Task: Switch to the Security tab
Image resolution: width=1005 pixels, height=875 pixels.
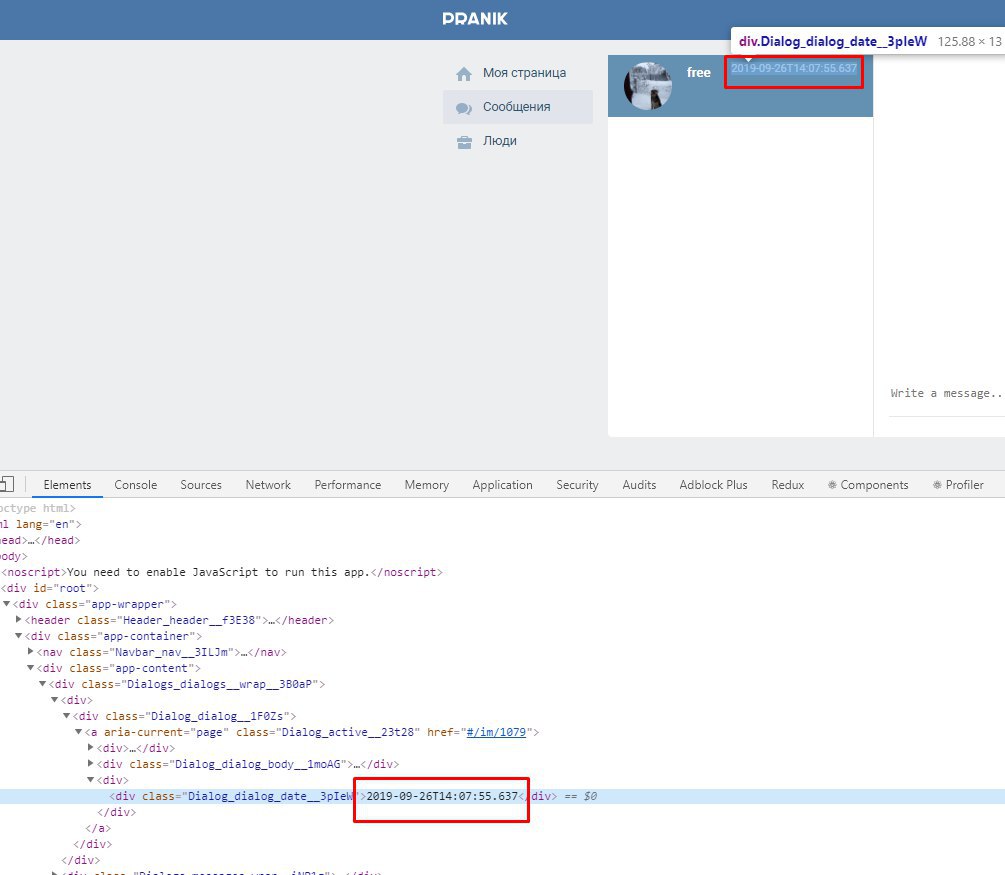Action: point(577,485)
